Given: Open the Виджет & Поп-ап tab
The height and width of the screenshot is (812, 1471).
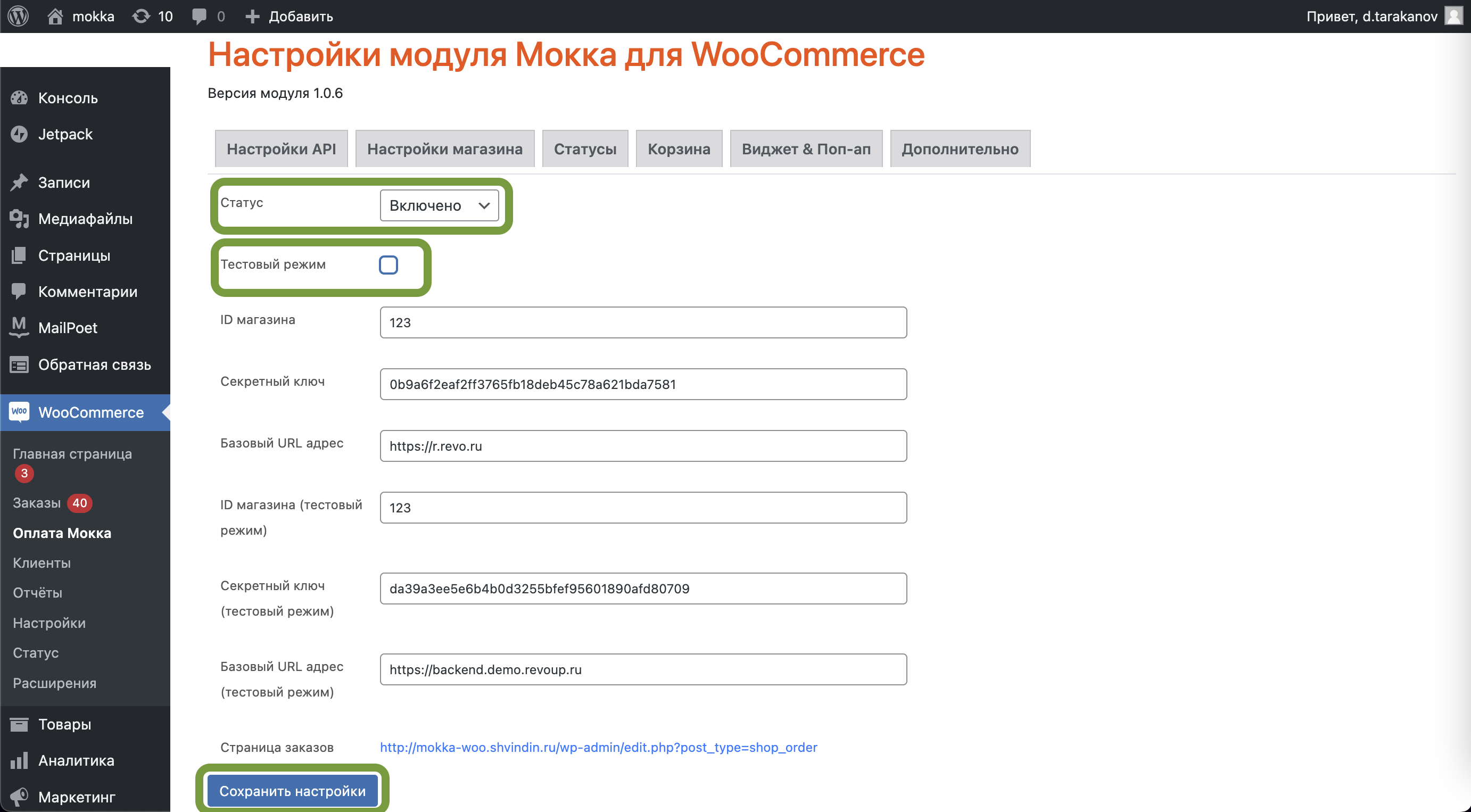Looking at the screenshot, I should tap(806, 149).
